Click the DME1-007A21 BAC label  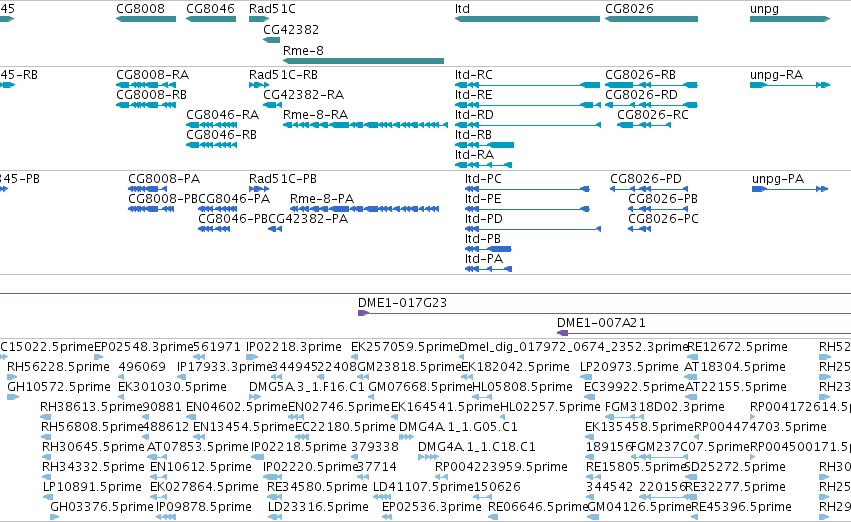pyautogui.click(x=601, y=323)
